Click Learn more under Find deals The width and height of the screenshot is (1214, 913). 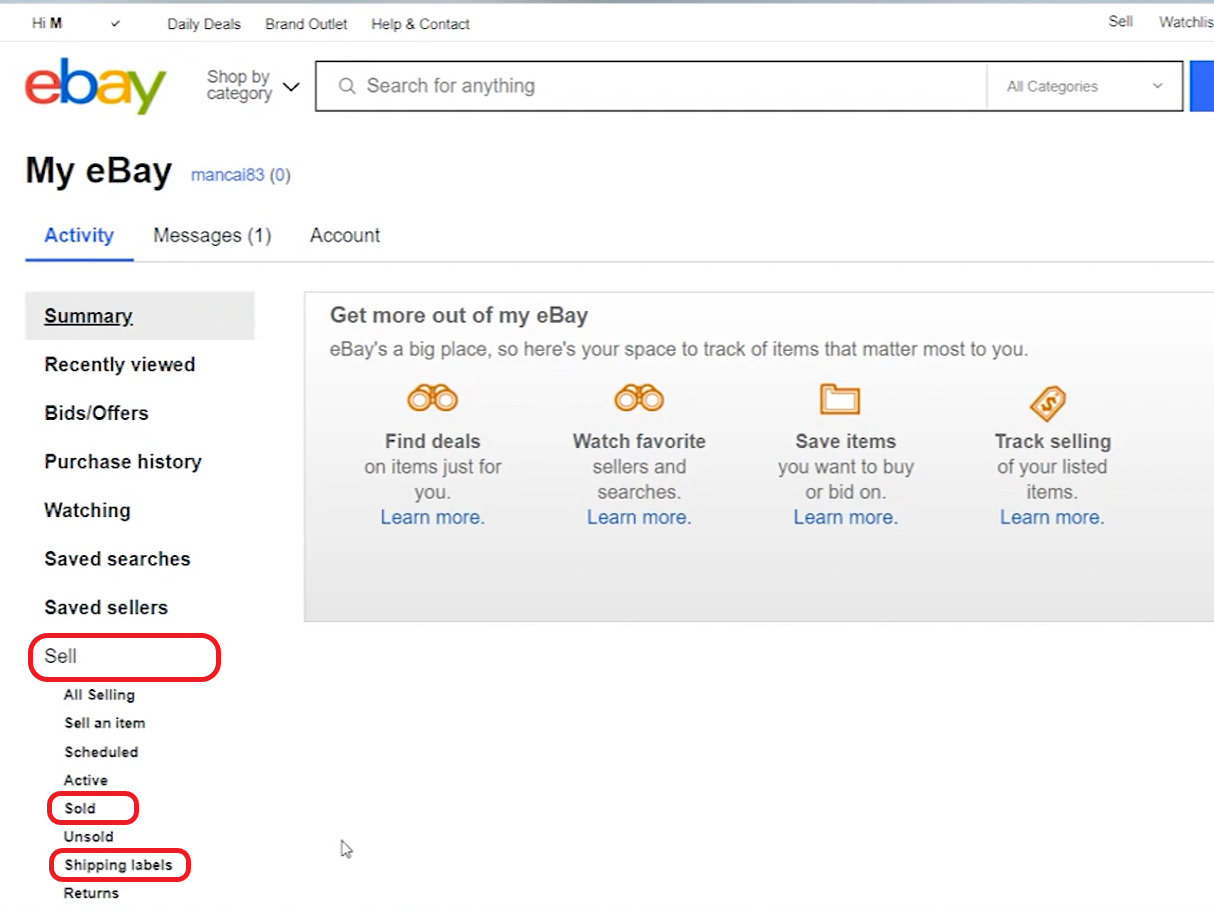(432, 518)
